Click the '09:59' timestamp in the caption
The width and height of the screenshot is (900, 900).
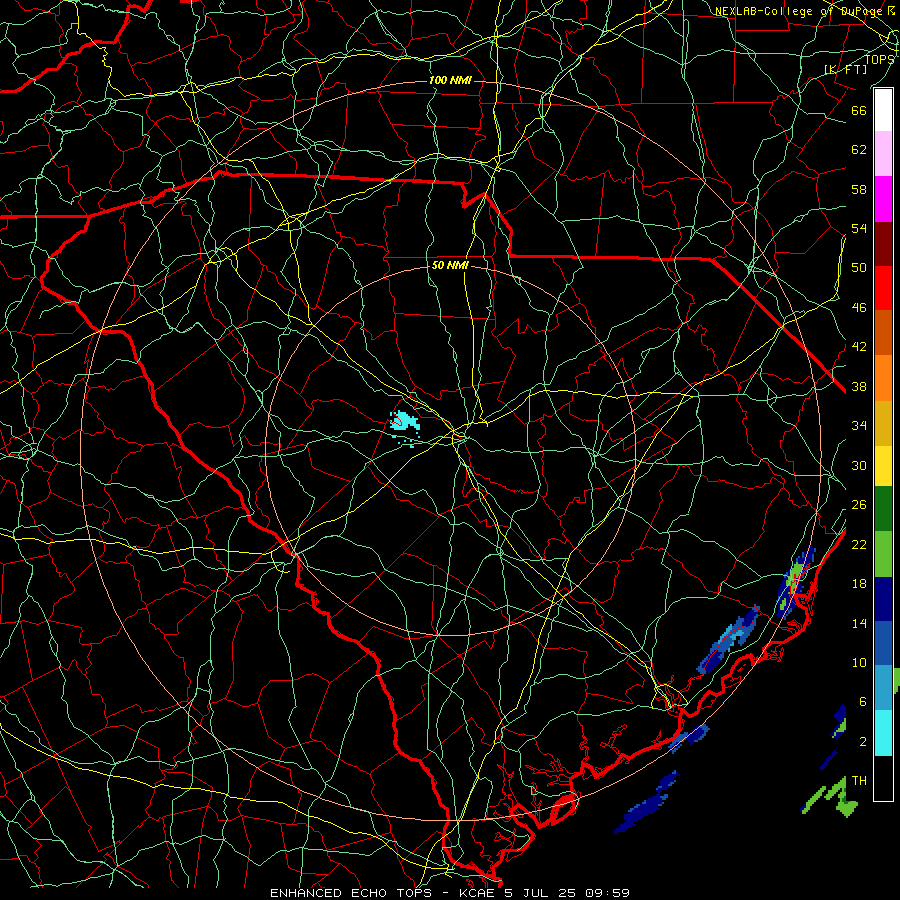coord(607,893)
